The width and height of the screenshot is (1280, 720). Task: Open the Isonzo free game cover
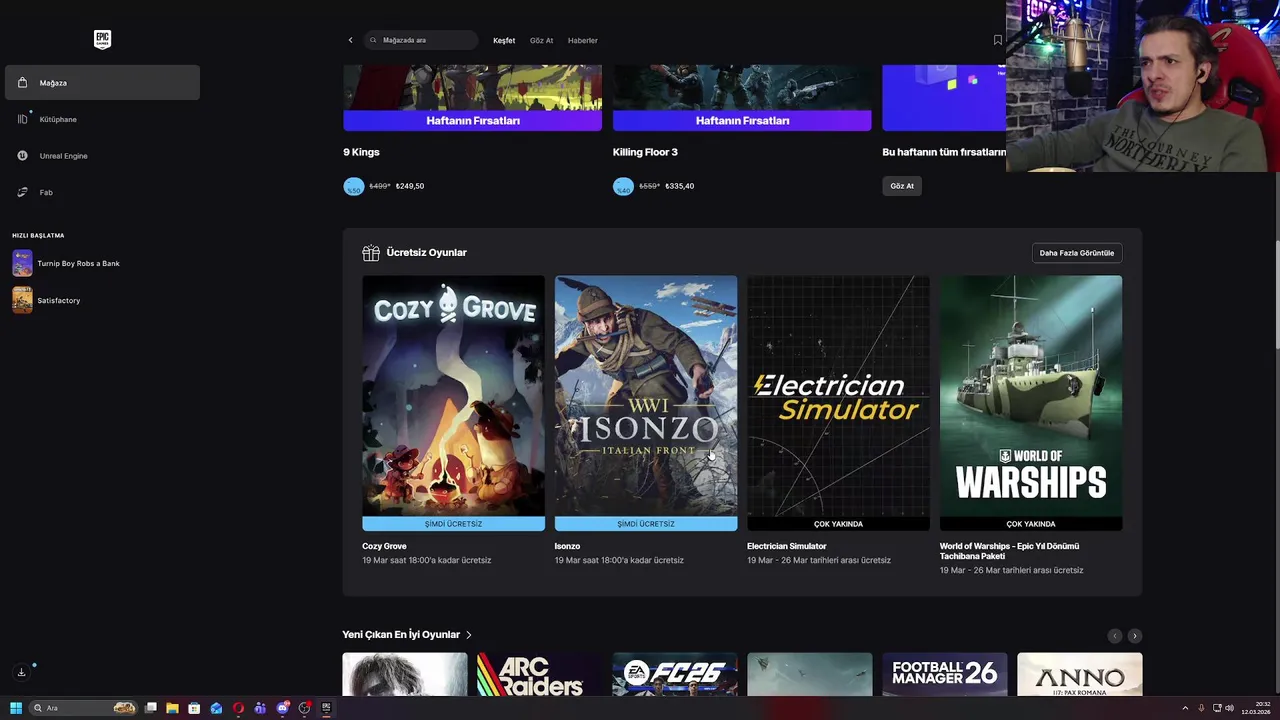(646, 396)
